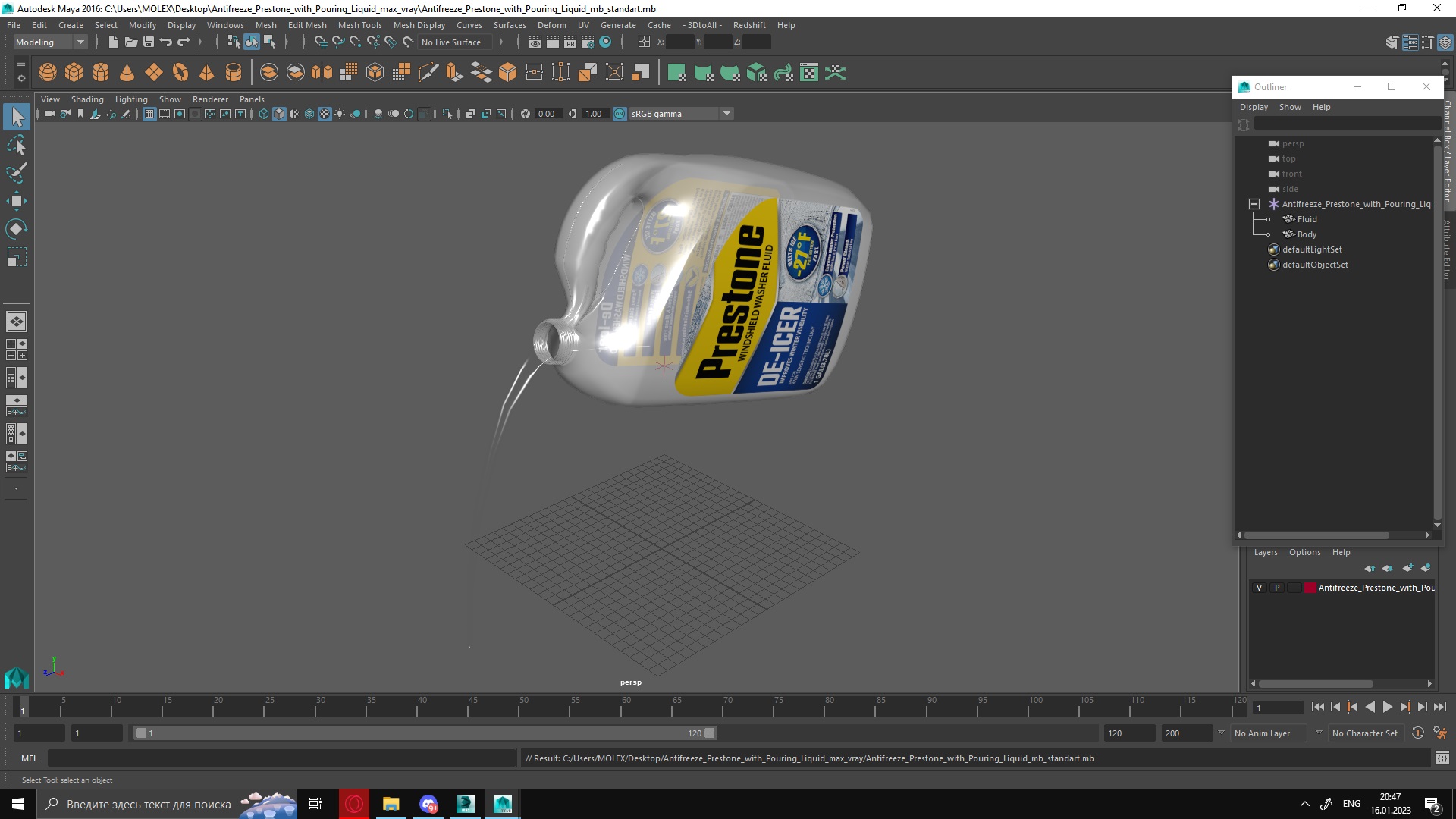
Task: Select defaultLightSet in Outliner
Action: 1312,249
